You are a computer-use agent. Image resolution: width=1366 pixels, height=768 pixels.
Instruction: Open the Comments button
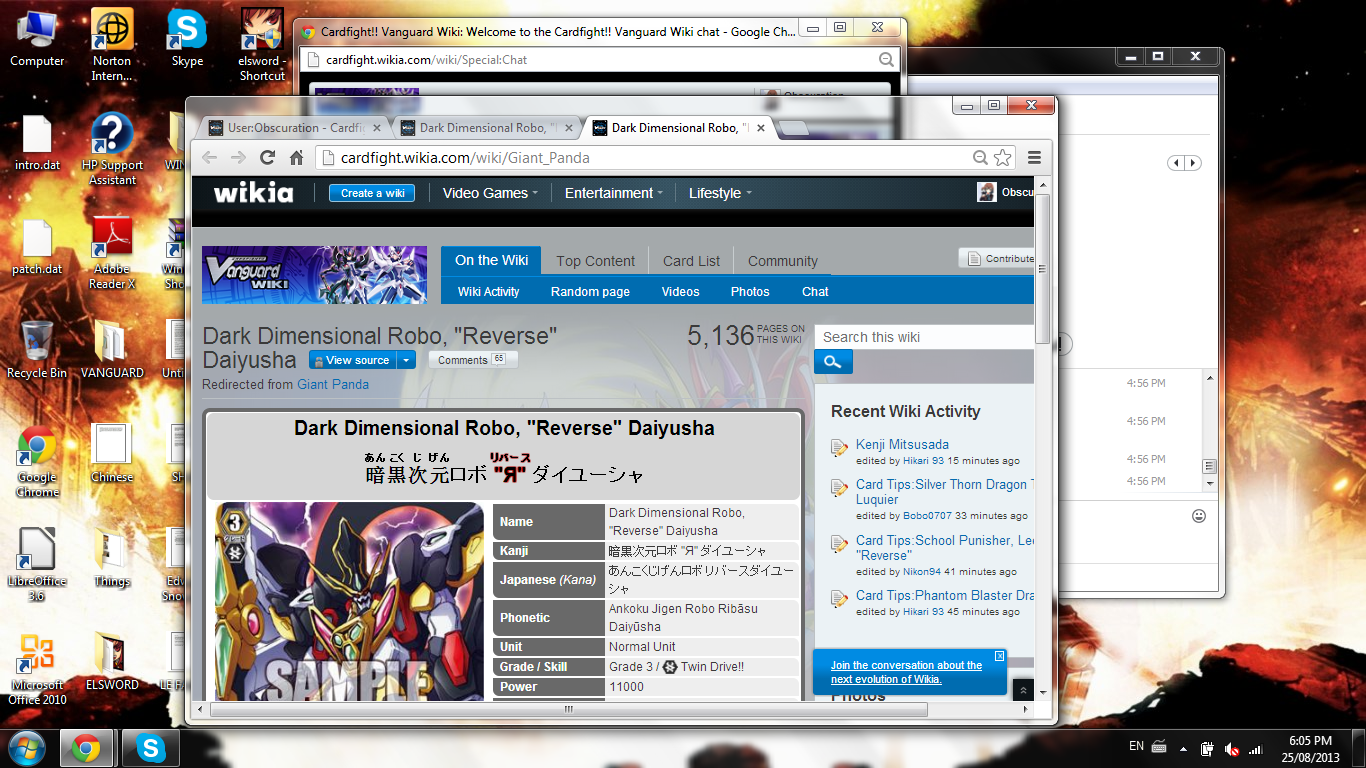(x=473, y=360)
